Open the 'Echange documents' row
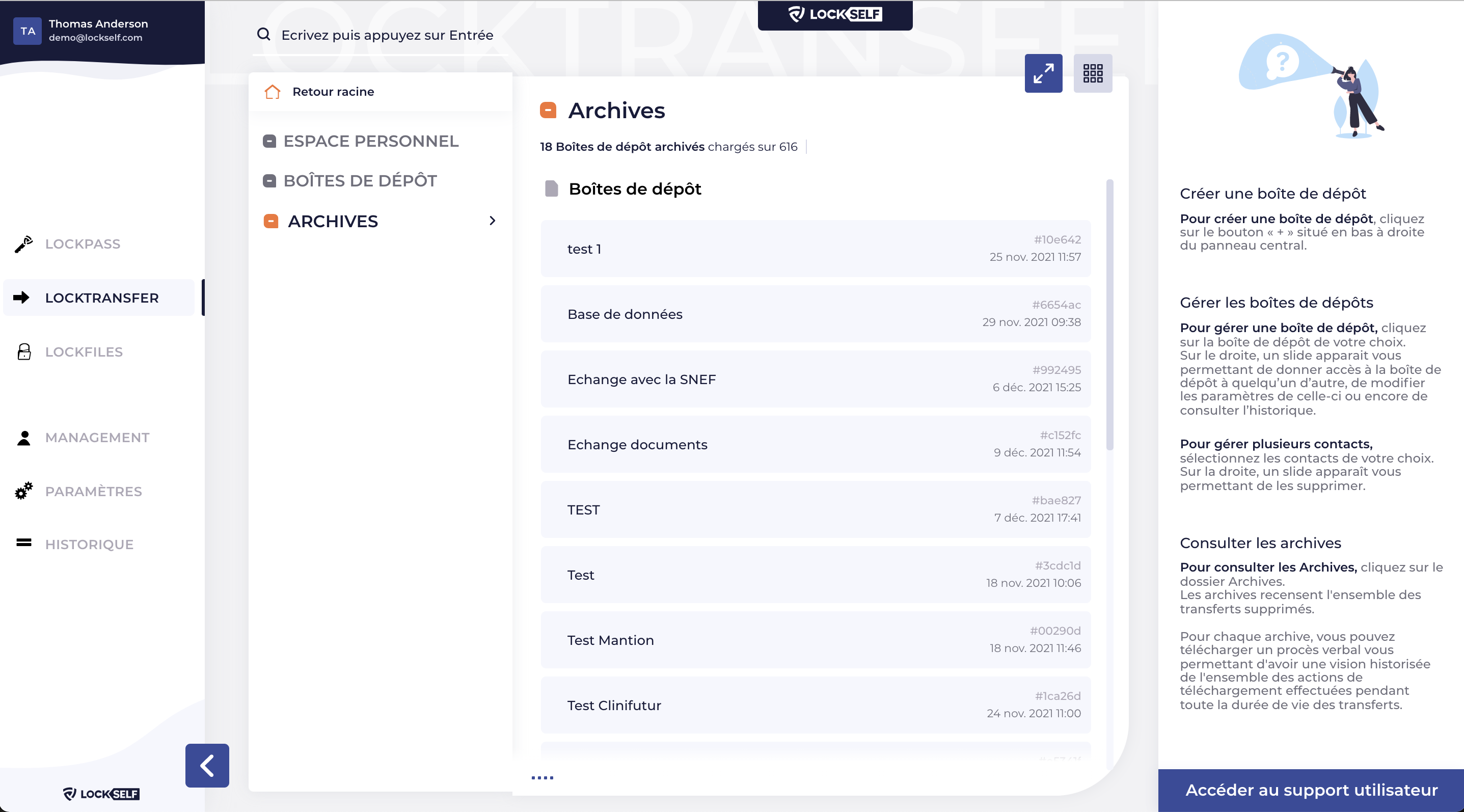This screenshot has height=812, width=1464. [816, 444]
